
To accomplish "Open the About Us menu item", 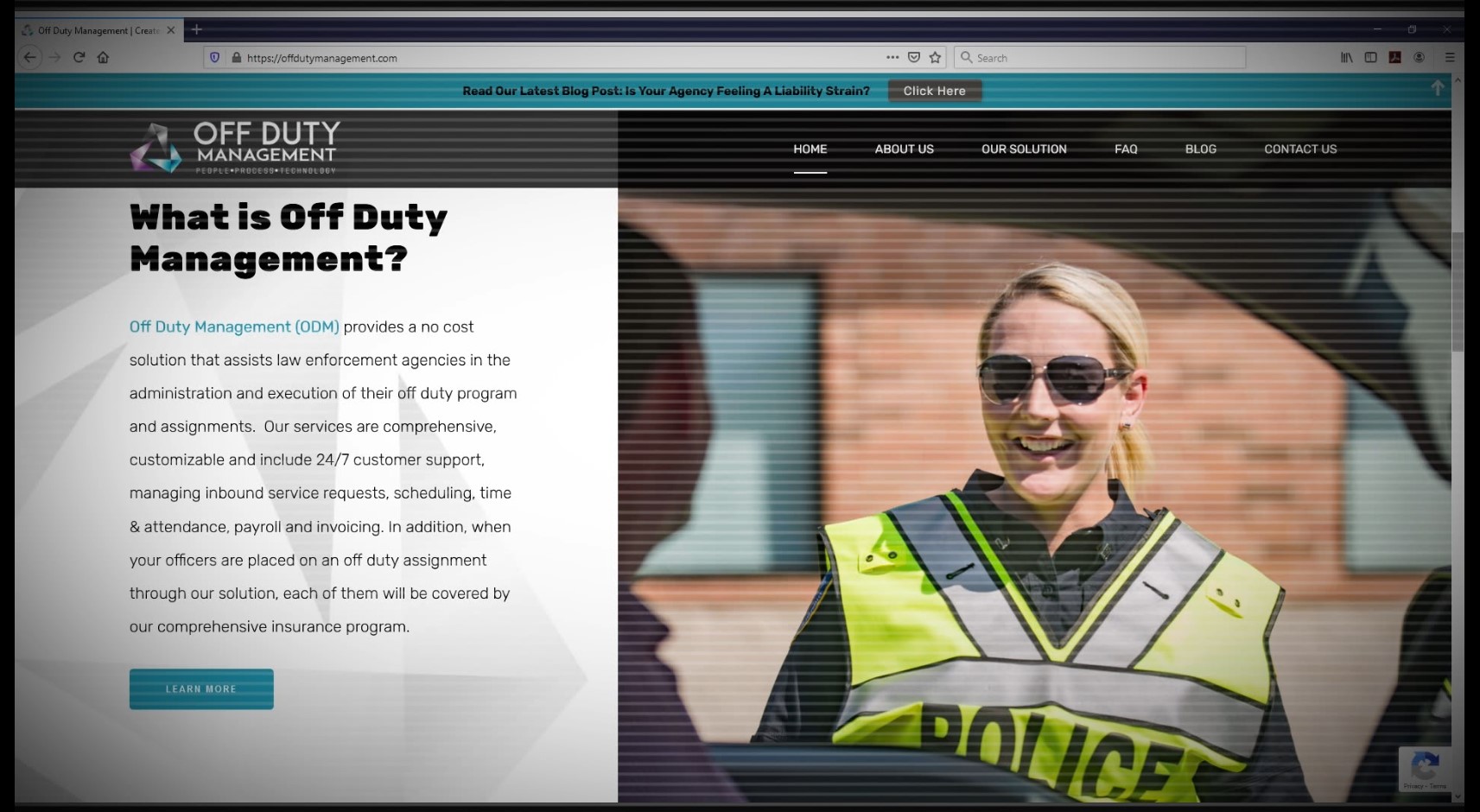I will click(x=904, y=149).
